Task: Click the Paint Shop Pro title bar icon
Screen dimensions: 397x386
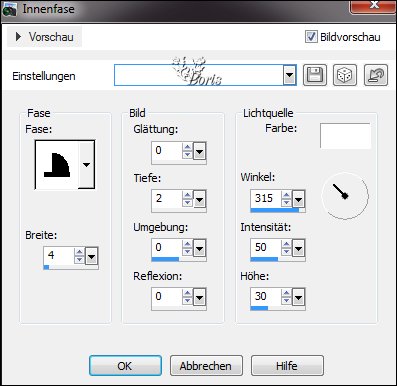Action: pos(9,10)
